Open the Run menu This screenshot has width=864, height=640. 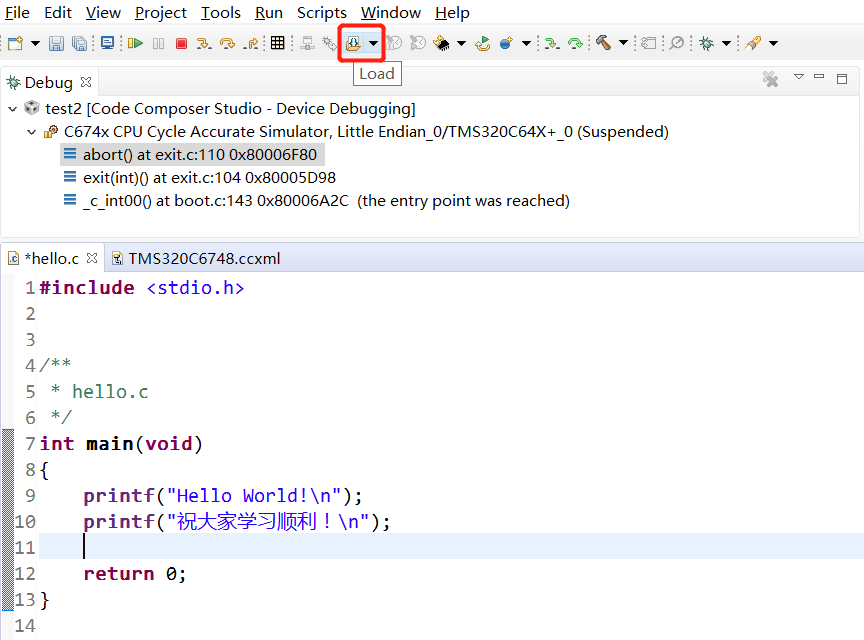[x=269, y=13]
